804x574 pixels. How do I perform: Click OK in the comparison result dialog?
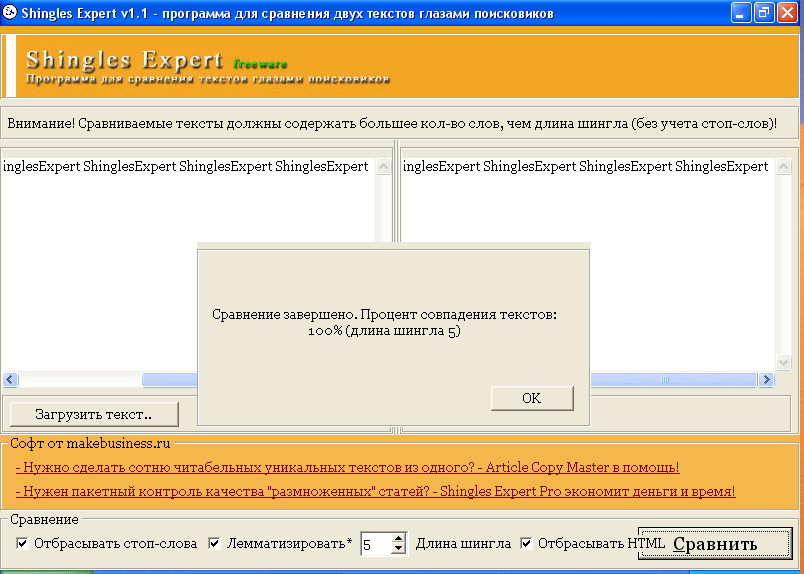tap(532, 398)
